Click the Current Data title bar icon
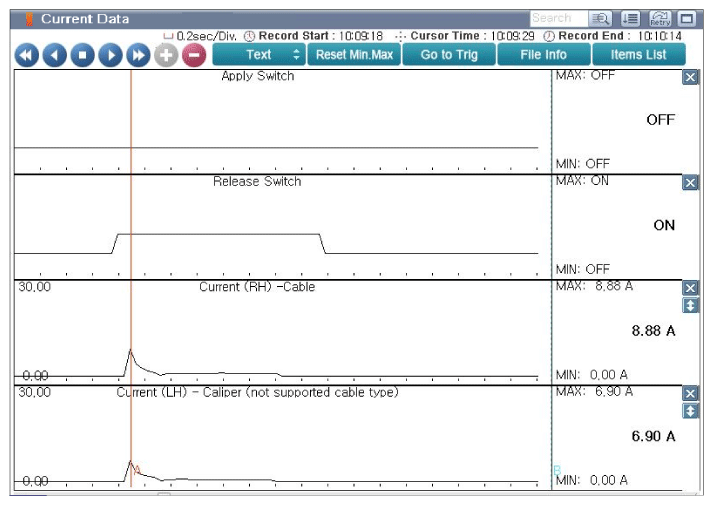 (x=30, y=19)
